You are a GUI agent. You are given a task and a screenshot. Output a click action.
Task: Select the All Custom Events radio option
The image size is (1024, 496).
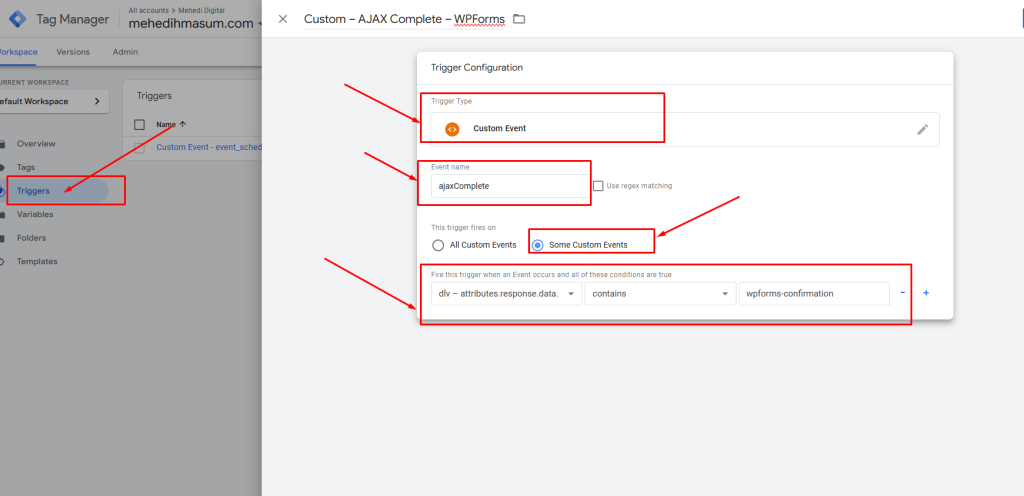438,245
